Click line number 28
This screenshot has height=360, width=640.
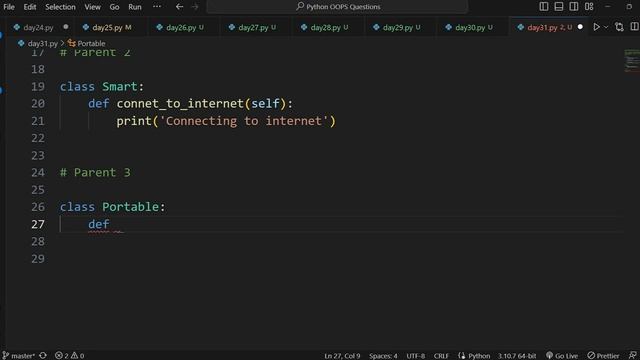[38, 241]
